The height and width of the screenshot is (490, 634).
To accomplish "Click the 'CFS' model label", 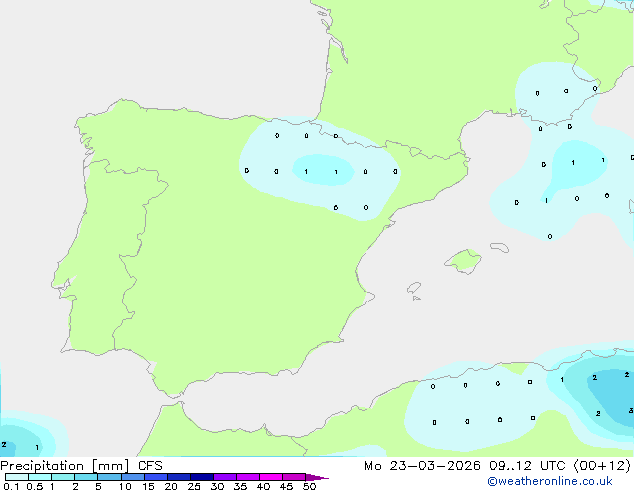I will (x=150, y=466).
